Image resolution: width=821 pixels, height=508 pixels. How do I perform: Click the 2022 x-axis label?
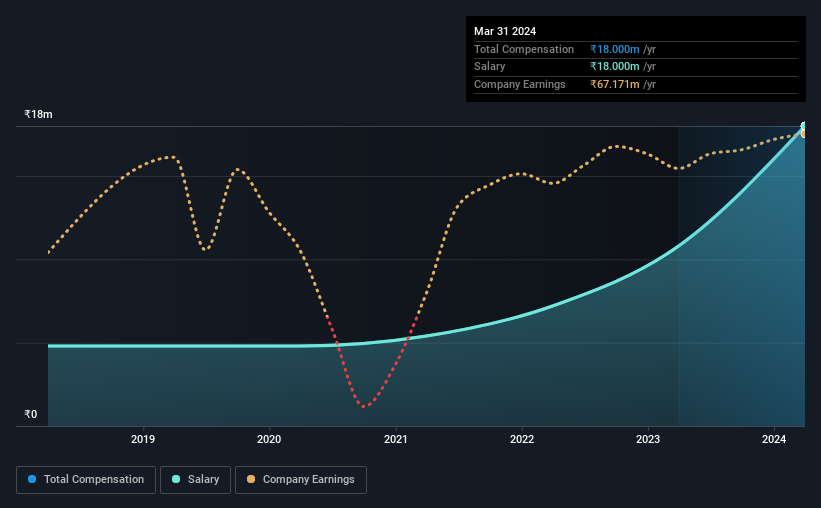[x=522, y=439]
